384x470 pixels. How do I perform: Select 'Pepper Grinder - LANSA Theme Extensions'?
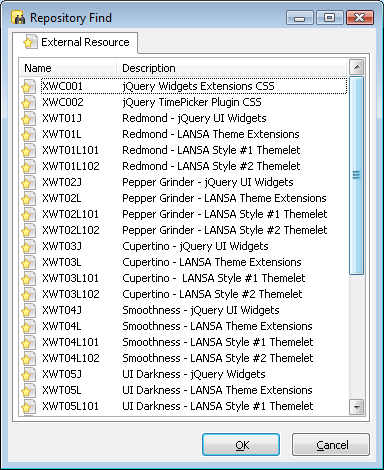point(224,198)
